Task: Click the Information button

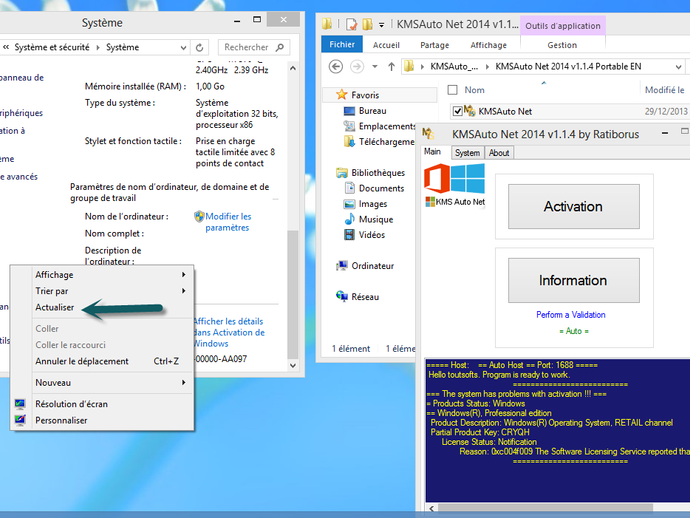Action: pyautogui.click(x=574, y=280)
